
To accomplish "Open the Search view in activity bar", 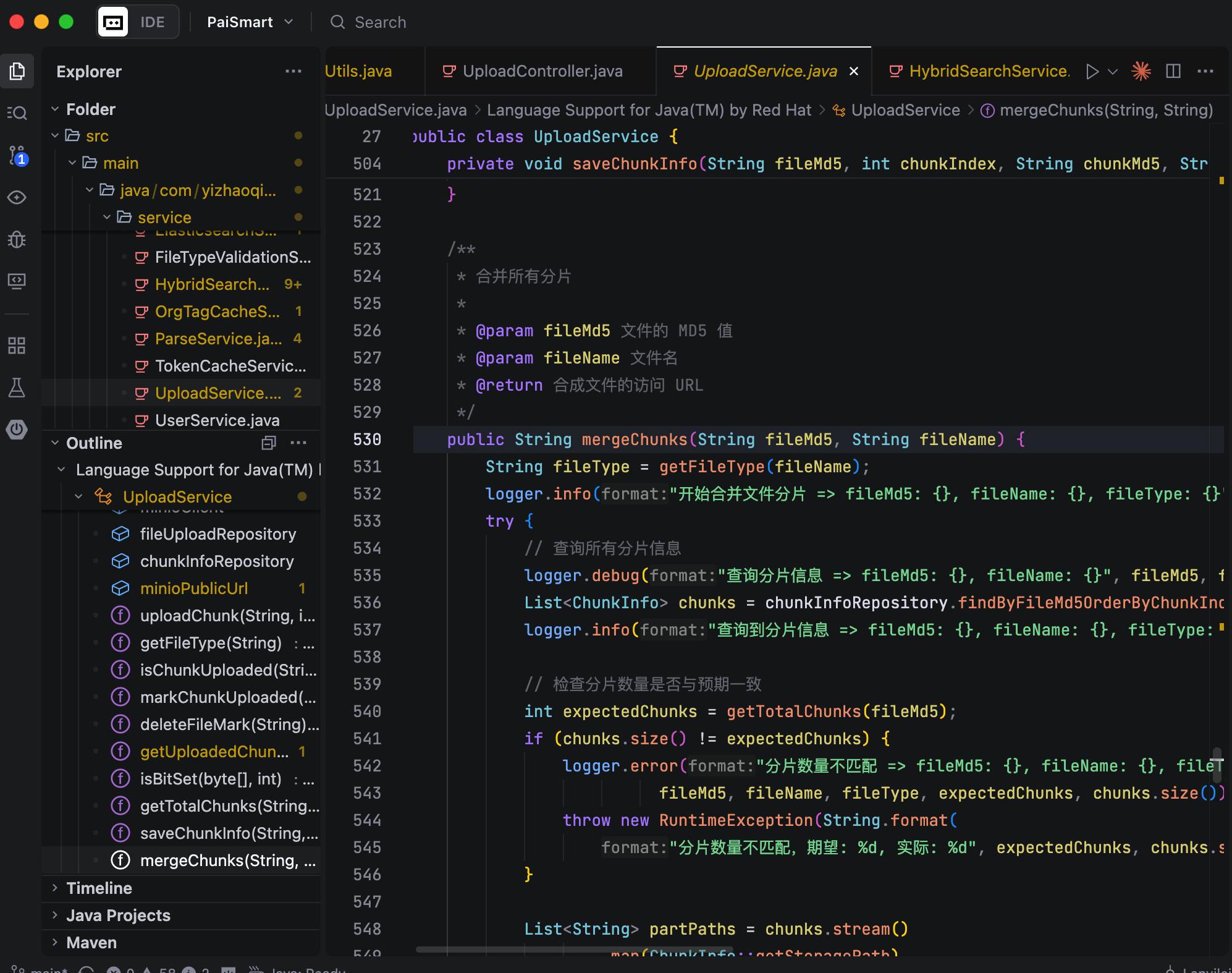I will pyautogui.click(x=17, y=113).
